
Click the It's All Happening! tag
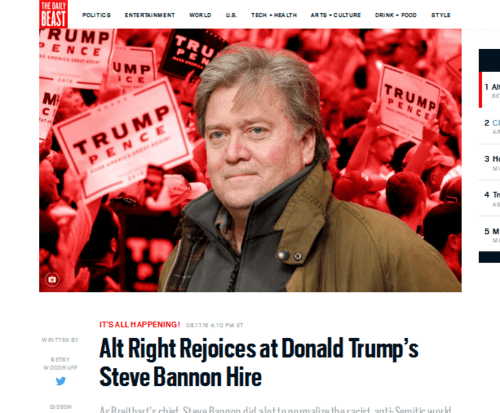point(140,325)
